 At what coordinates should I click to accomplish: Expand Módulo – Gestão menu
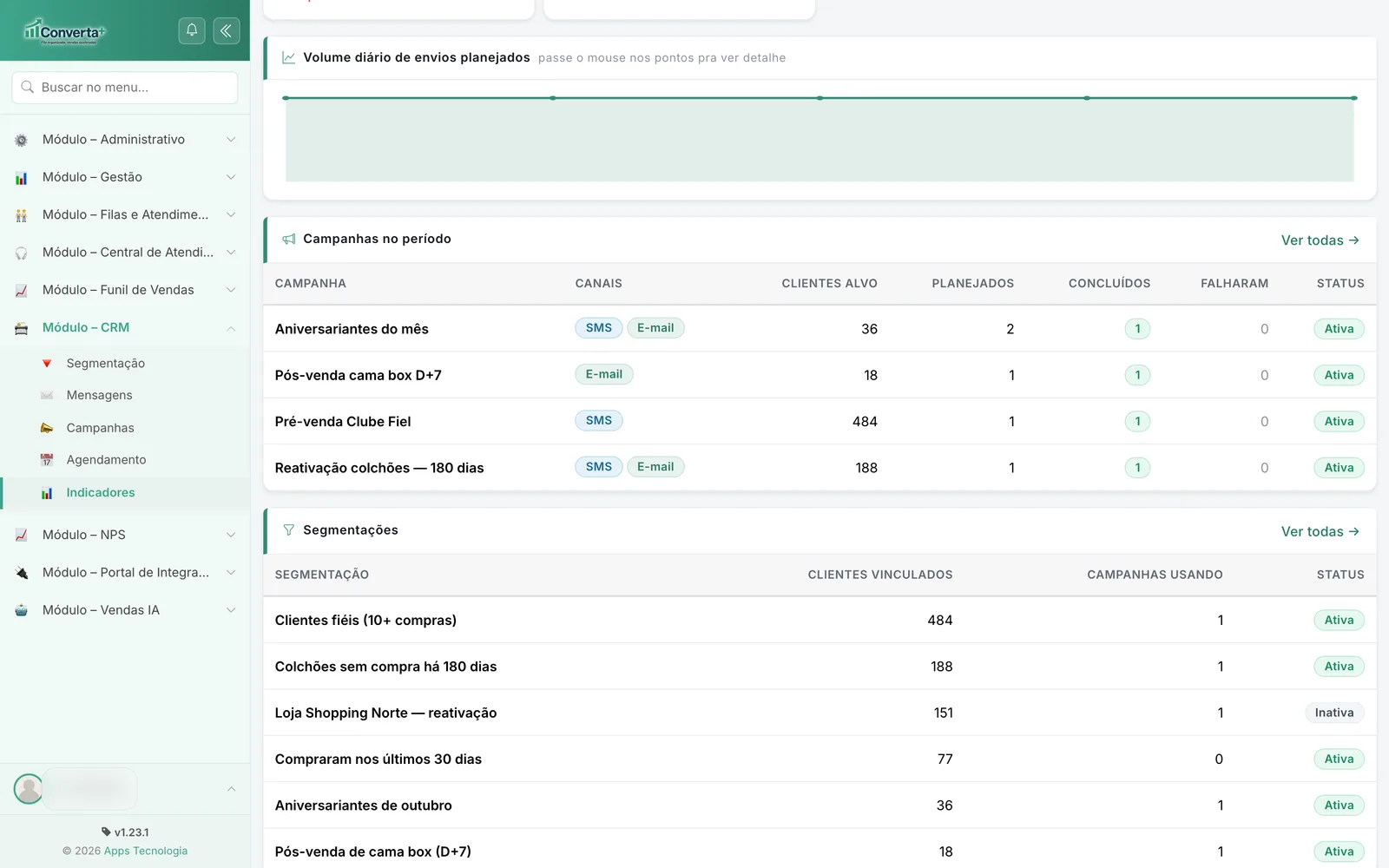pyautogui.click(x=125, y=177)
